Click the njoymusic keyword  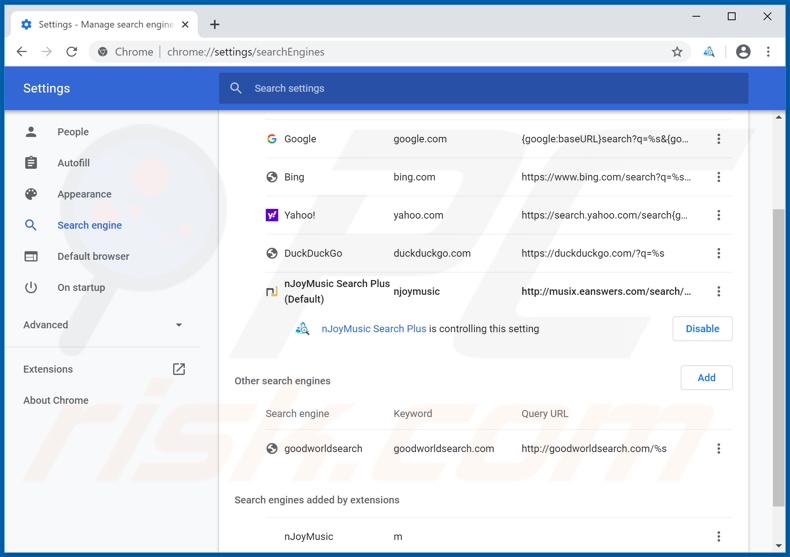click(x=416, y=291)
